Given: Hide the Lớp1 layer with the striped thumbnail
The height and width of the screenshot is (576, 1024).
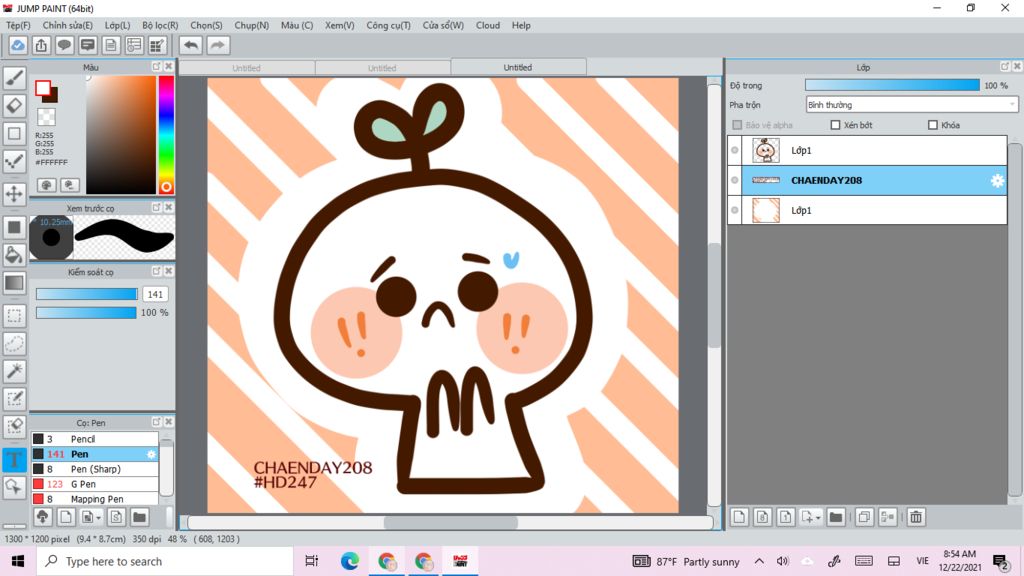Looking at the screenshot, I should (735, 210).
